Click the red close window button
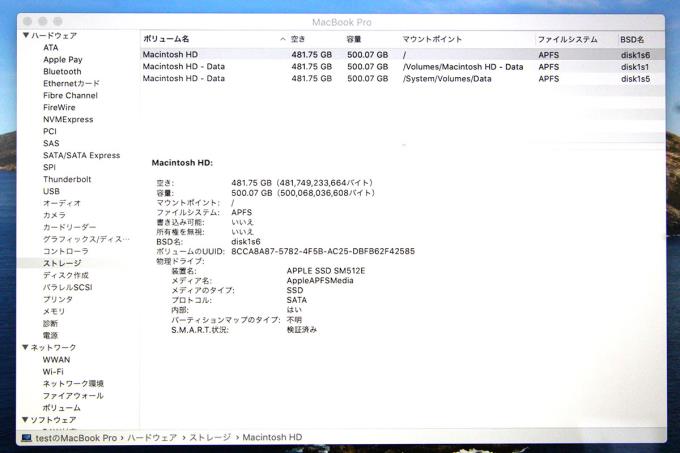 (x=28, y=21)
